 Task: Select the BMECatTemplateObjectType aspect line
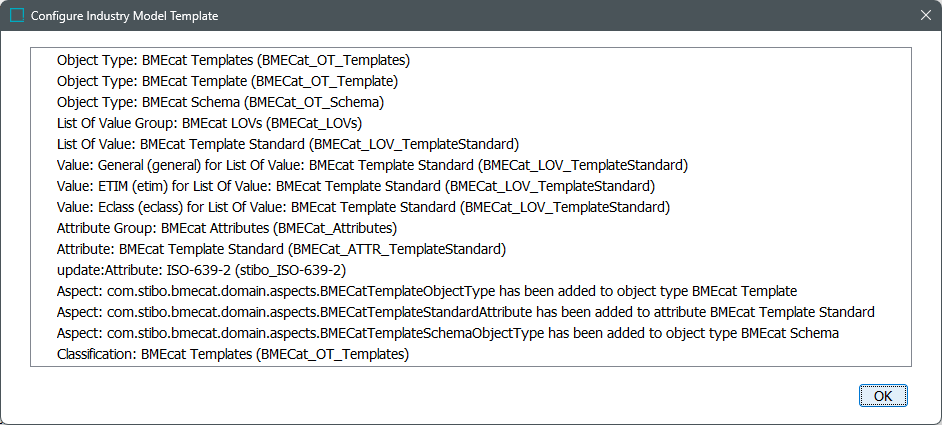coord(427,291)
